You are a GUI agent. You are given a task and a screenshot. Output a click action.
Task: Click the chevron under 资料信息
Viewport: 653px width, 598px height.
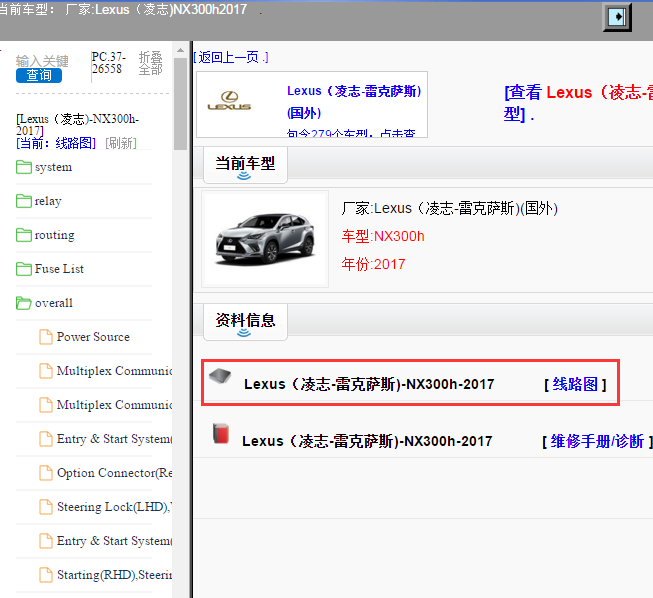[244, 333]
